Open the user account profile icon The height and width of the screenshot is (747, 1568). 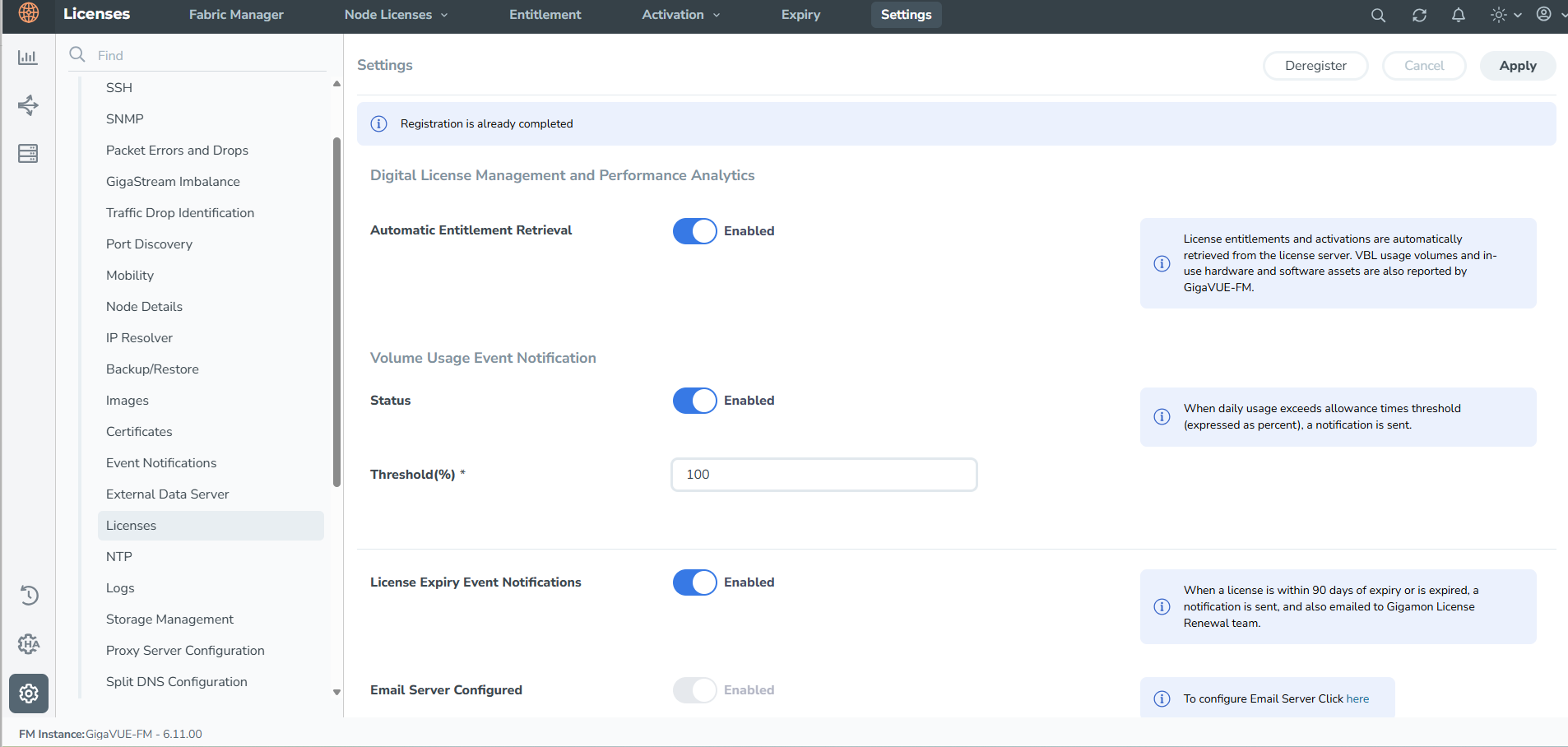[x=1544, y=14]
